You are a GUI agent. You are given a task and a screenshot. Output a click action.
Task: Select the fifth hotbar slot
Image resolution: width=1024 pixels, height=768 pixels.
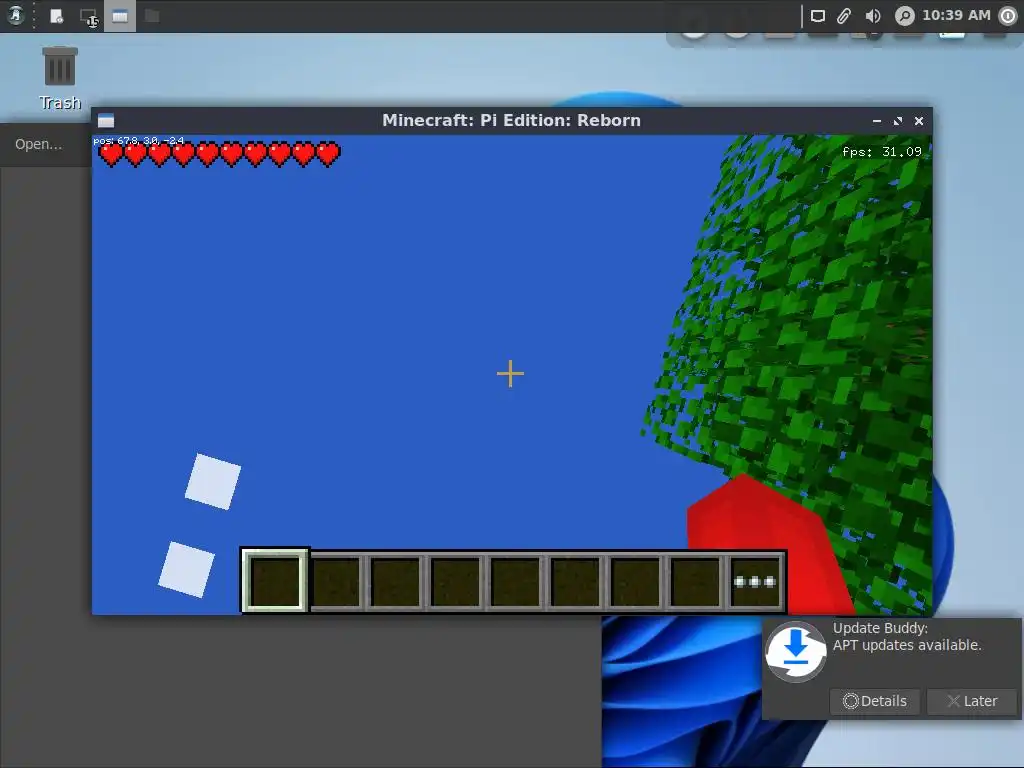coord(516,582)
